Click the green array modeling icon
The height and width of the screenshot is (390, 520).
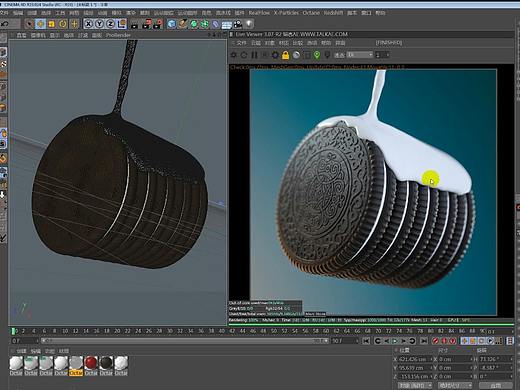(205, 24)
